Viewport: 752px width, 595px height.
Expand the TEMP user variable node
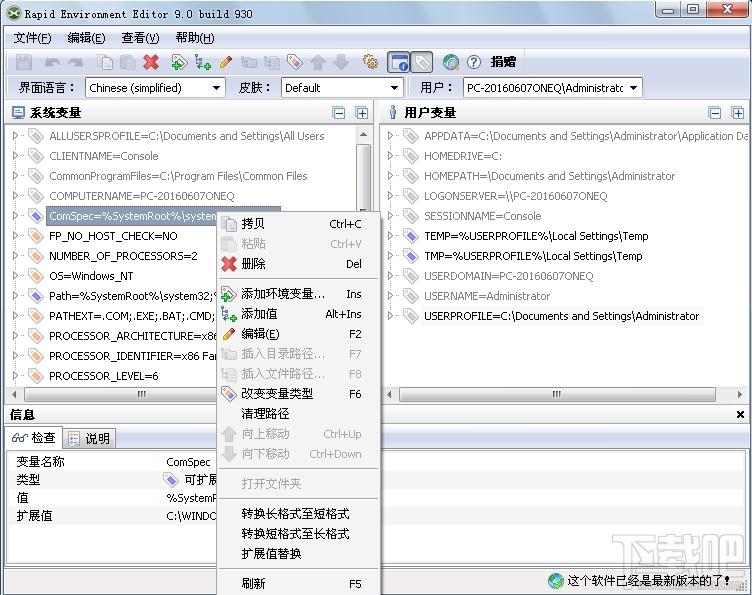coord(390,236)
